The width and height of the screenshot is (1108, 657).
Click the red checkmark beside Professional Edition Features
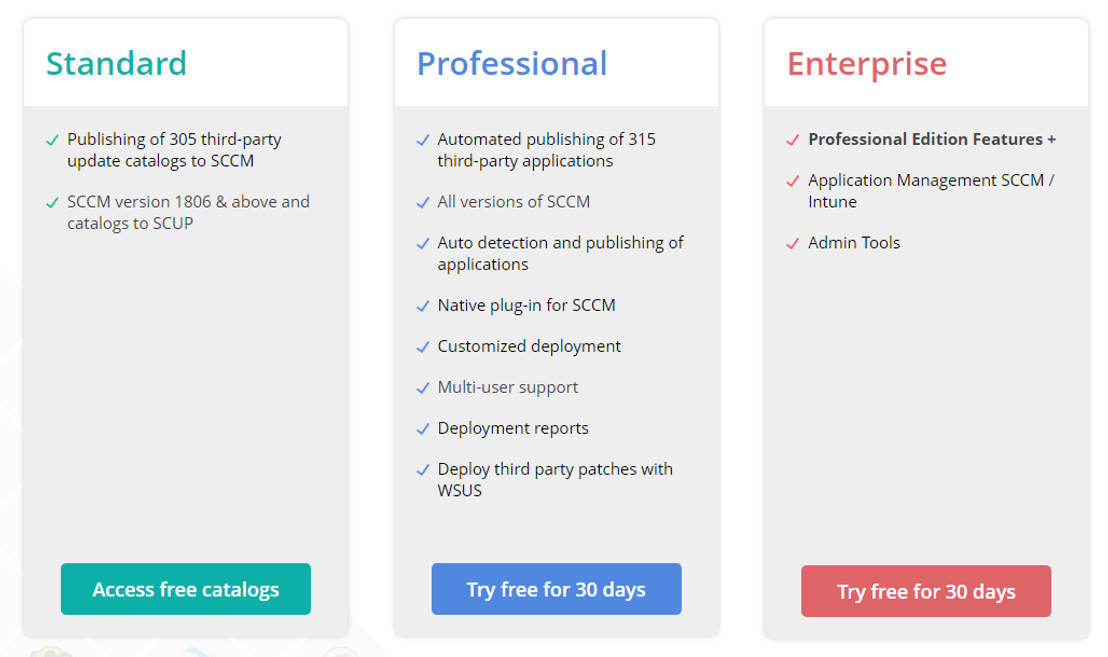[793, 139]
